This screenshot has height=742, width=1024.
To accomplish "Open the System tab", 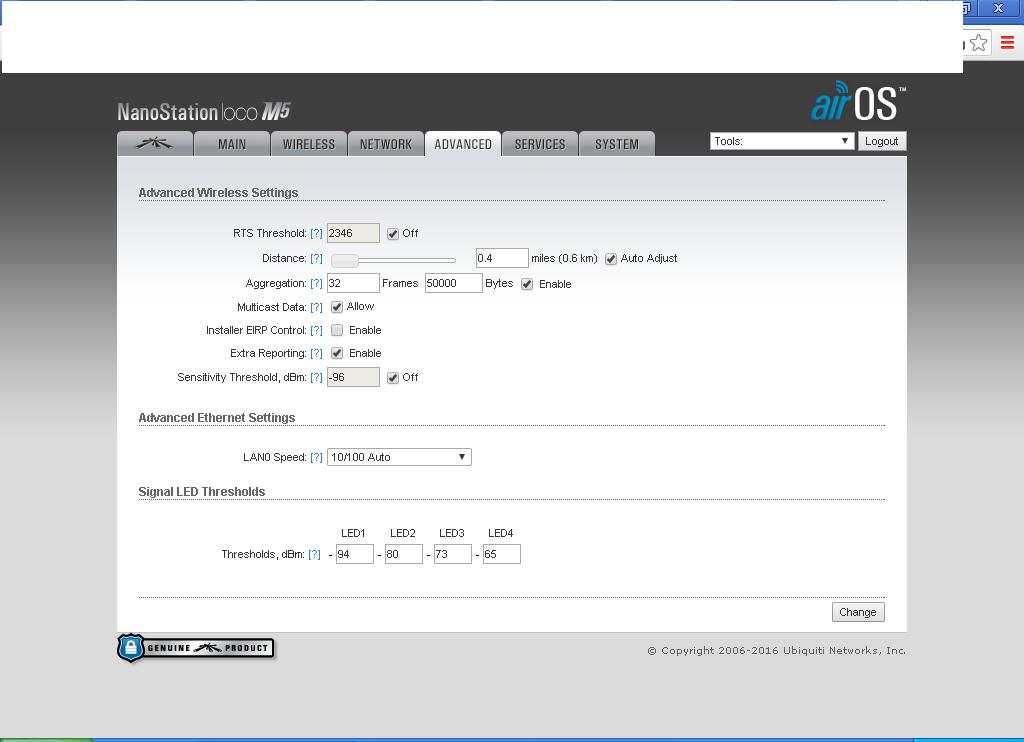I will [x=617, y=144].
